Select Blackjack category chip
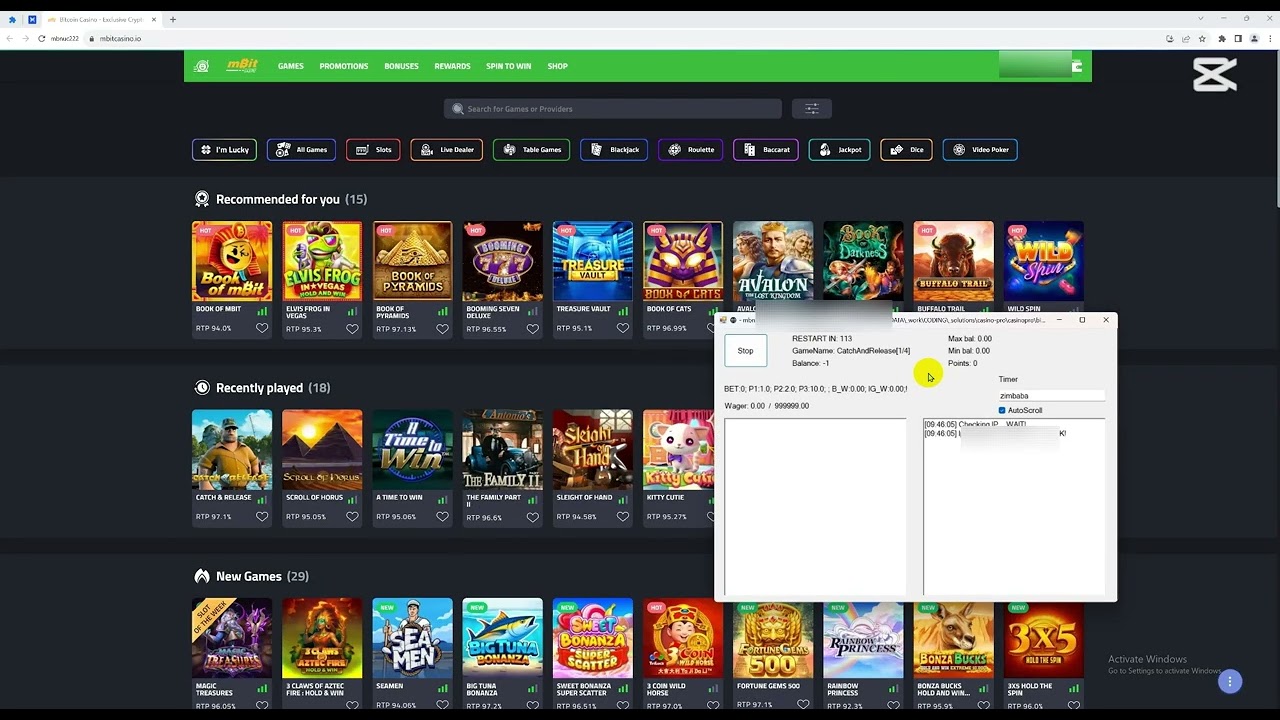The height and width of the screenshot is (720, 1280). 614,150
